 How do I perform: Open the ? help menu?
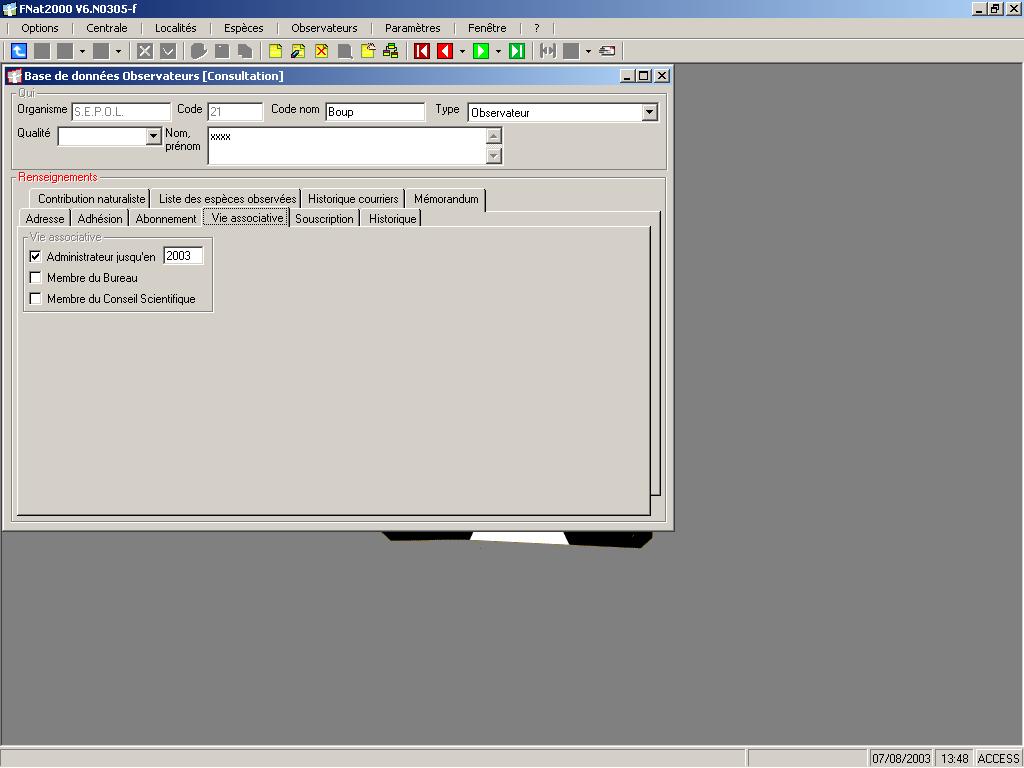pos(537,28)
